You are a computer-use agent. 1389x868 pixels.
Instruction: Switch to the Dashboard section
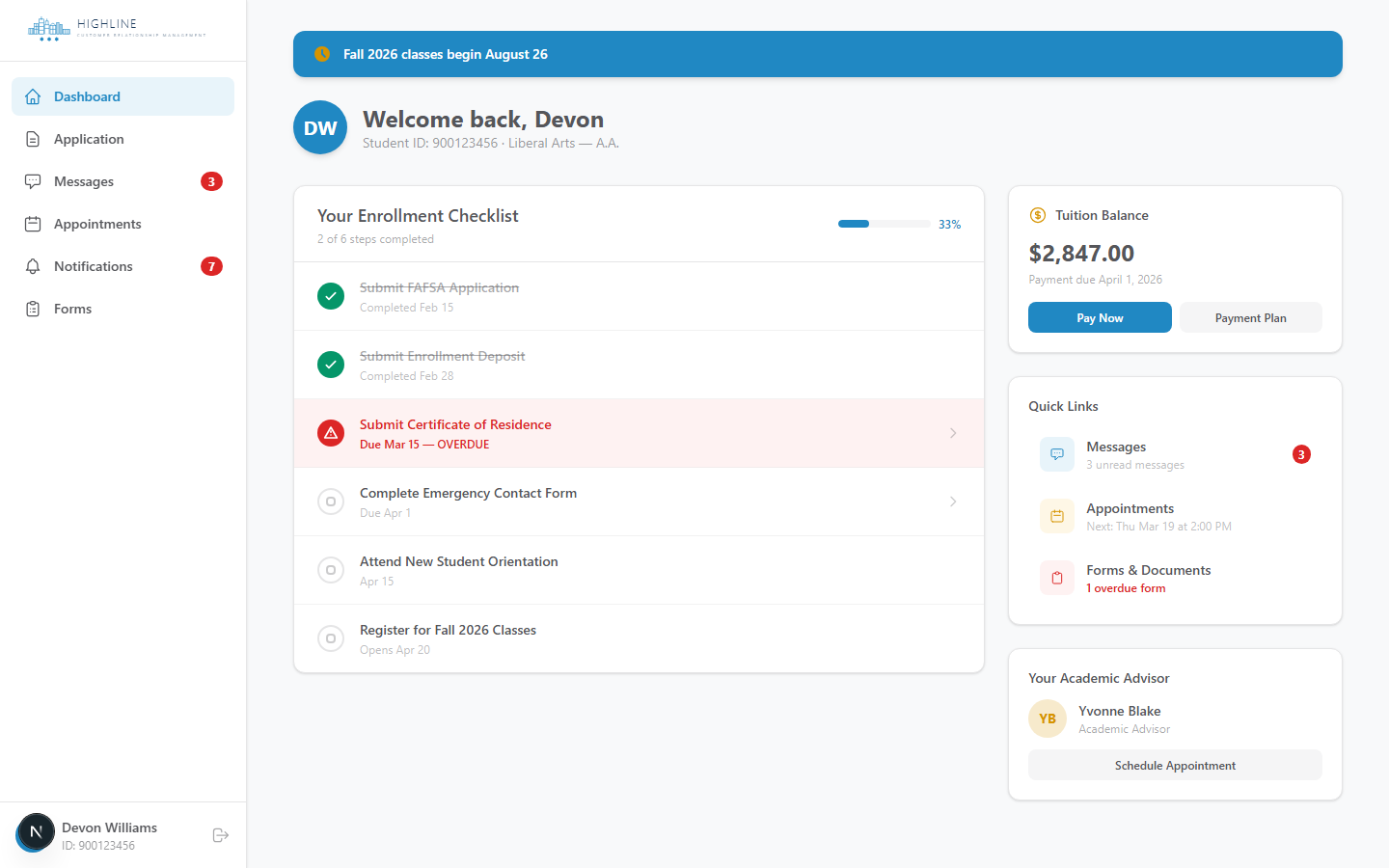tap(87, 96)
